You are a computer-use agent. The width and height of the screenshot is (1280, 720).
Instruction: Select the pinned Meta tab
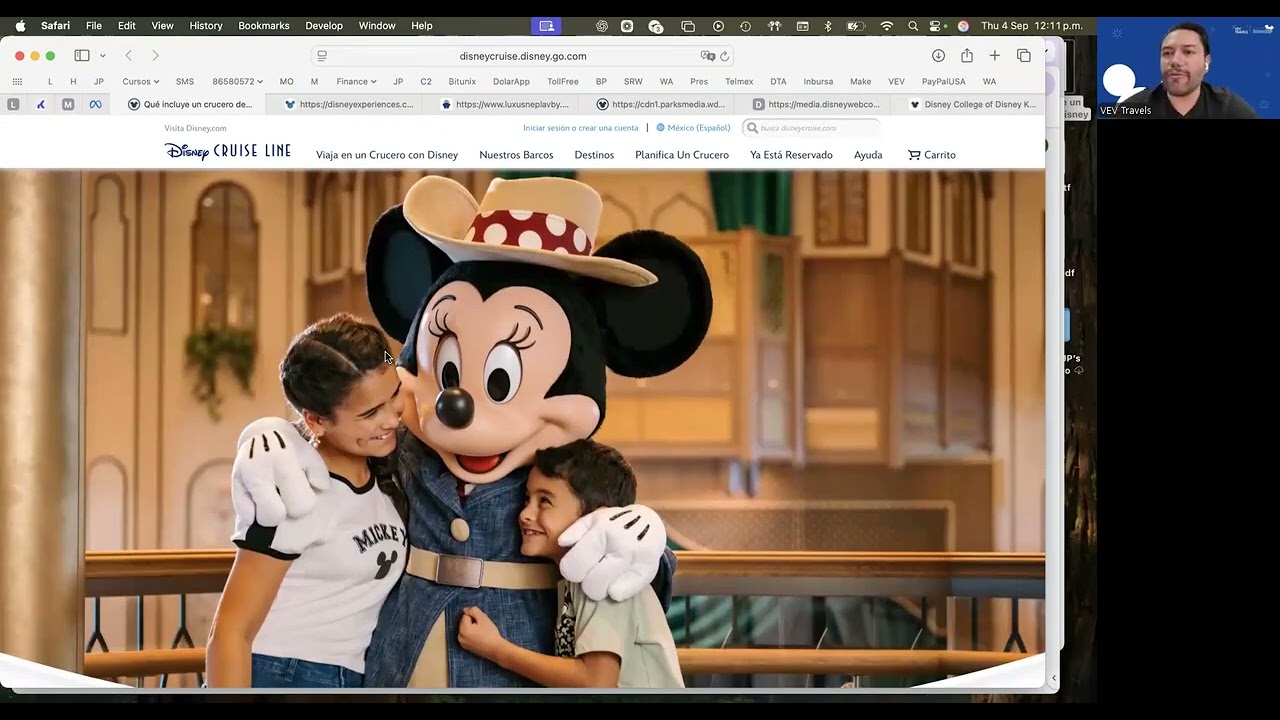pos(96,104)
